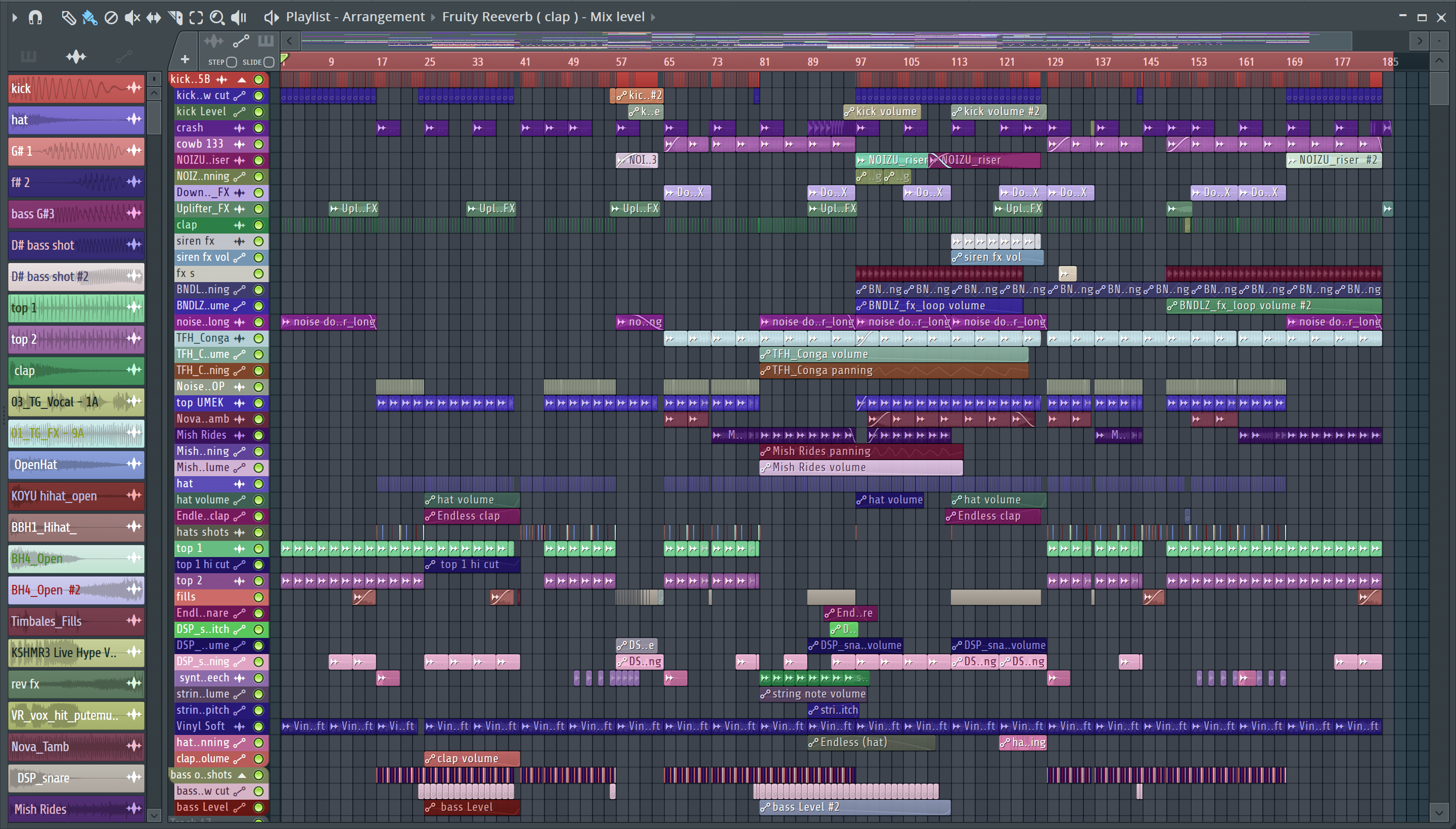Click automation icon on siren fx vol track
Screen dimensions: 1456x829
[x=240, y=257]
